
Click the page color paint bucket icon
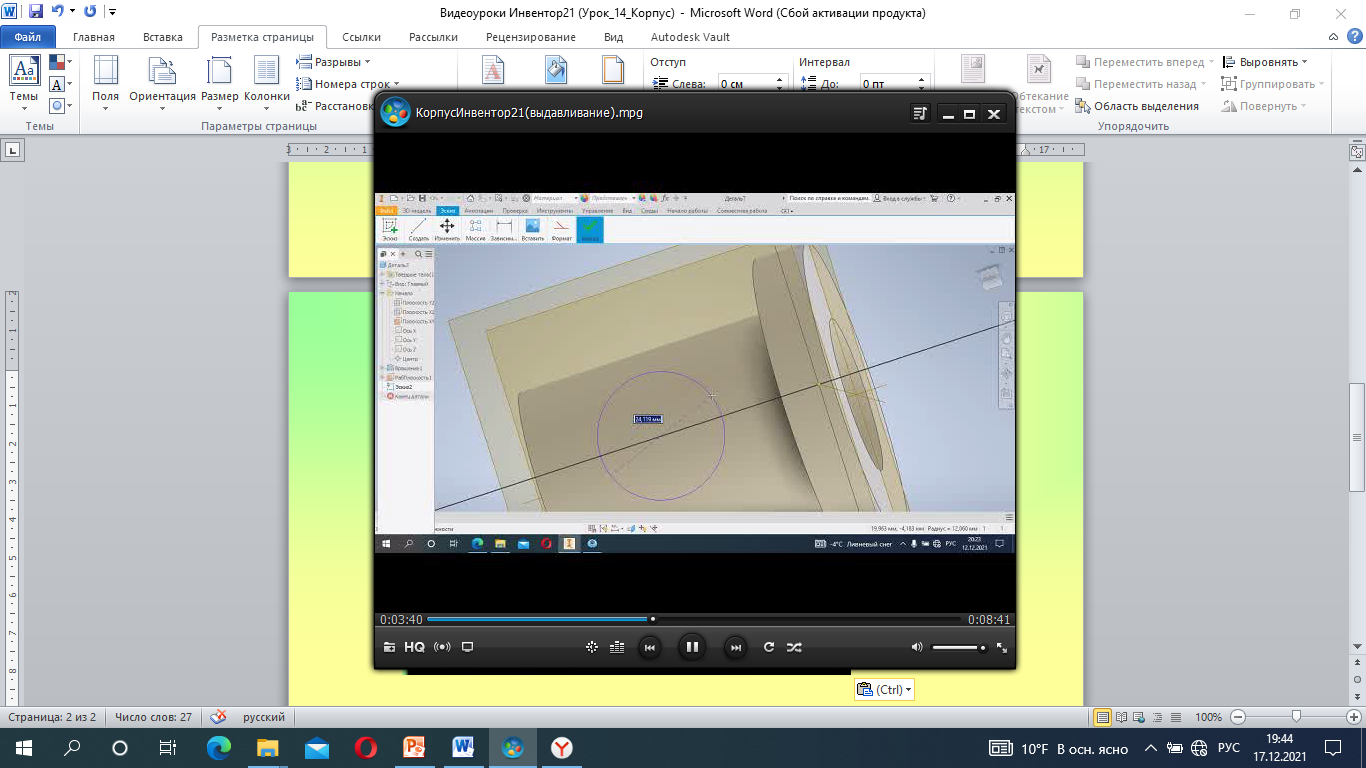point(556,69)
